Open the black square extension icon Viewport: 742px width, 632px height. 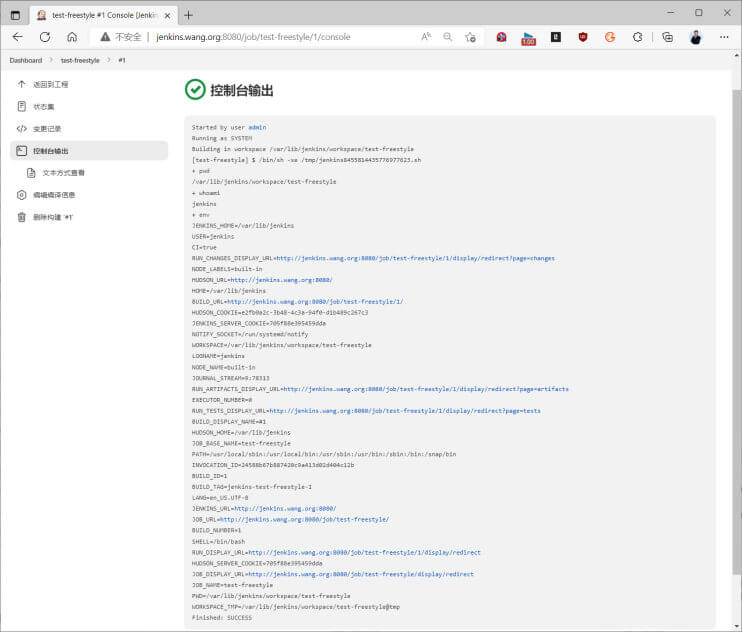click(x=556, y=37)
